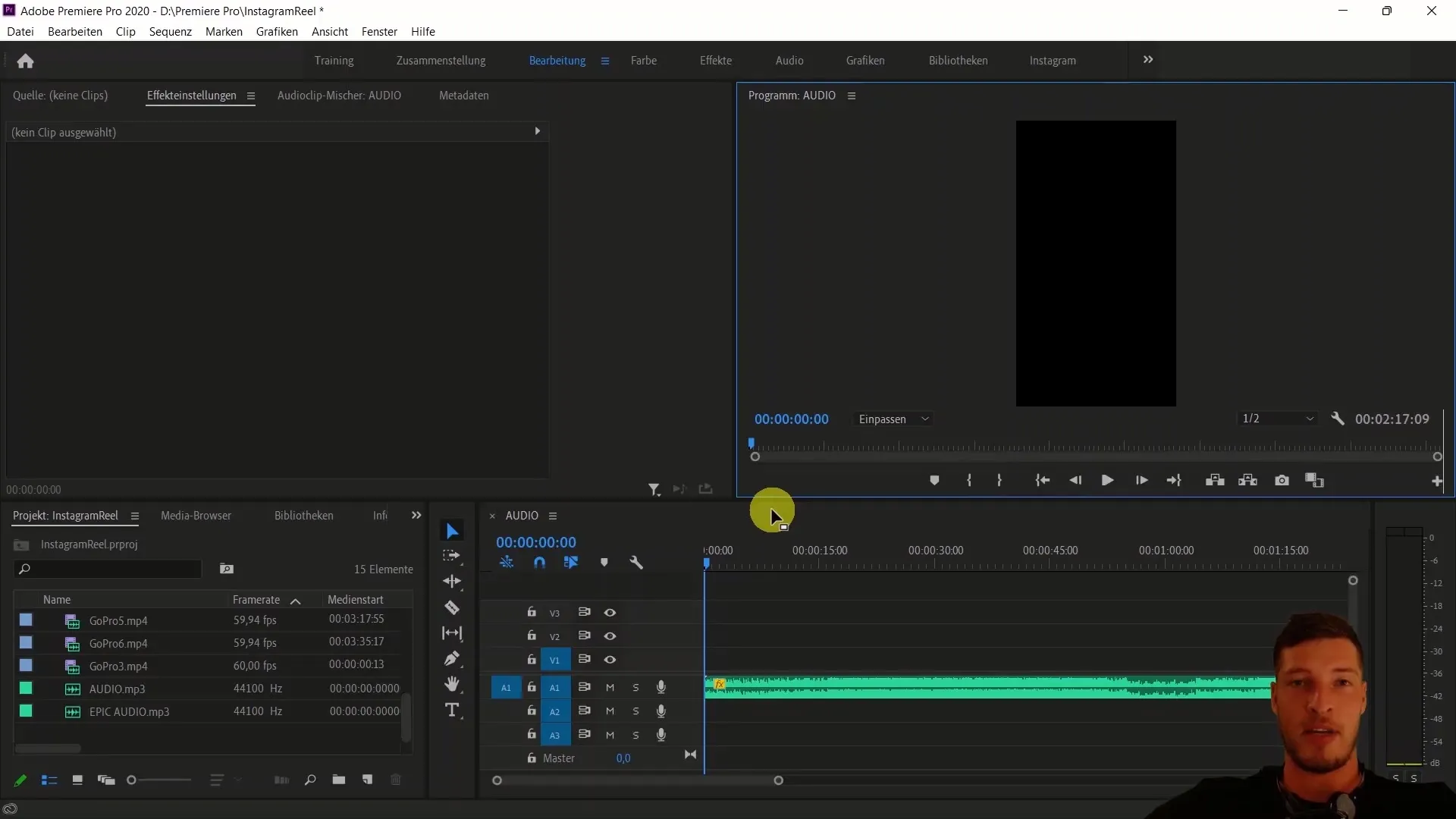Viewport: 1456px width, 819px height.
Task: Open the Fenster menu
Action: click(379, 32)
